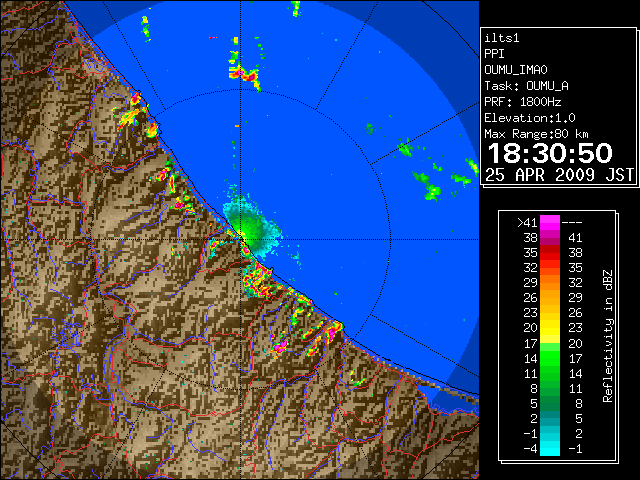640x480 pixels.
Task: Pick the bright magenta >41 dBZ swatch
Action: [x=550, y=223]
